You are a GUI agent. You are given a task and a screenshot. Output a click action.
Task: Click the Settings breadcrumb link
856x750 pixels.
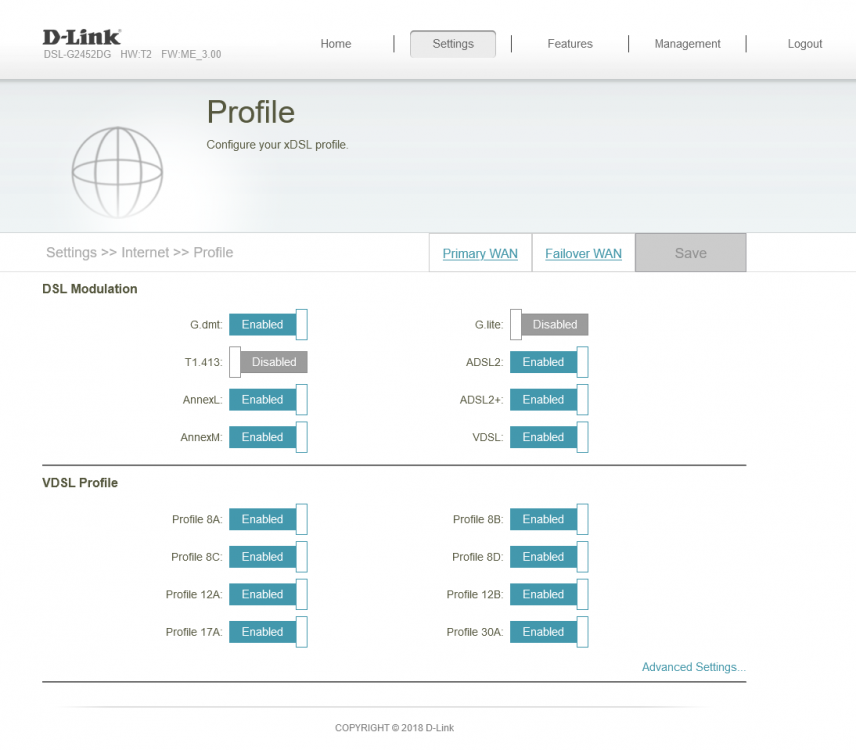(x=70, y=253)
